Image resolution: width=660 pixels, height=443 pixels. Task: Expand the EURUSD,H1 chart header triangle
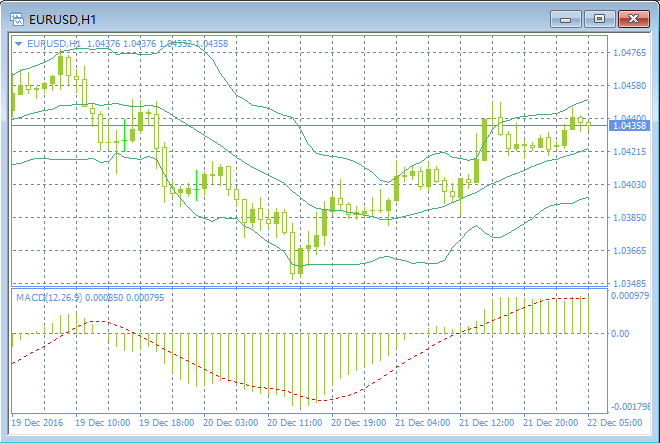point(18,44)
